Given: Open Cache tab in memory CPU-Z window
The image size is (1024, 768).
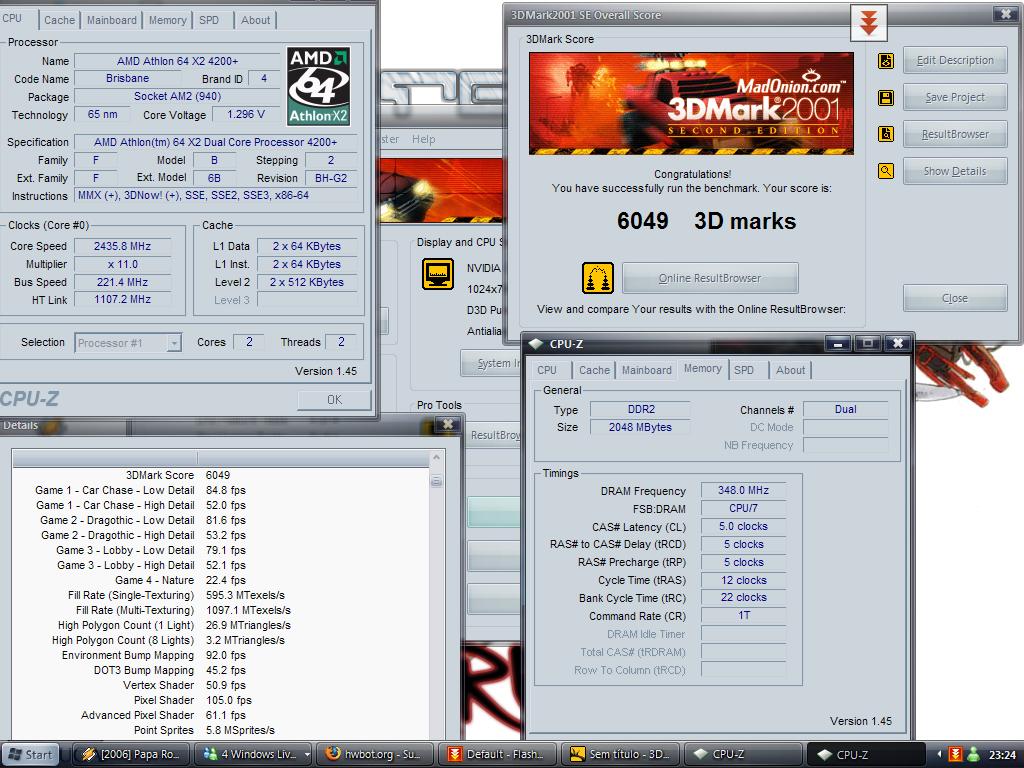Looking at the screenshot, I should [594, 370].
